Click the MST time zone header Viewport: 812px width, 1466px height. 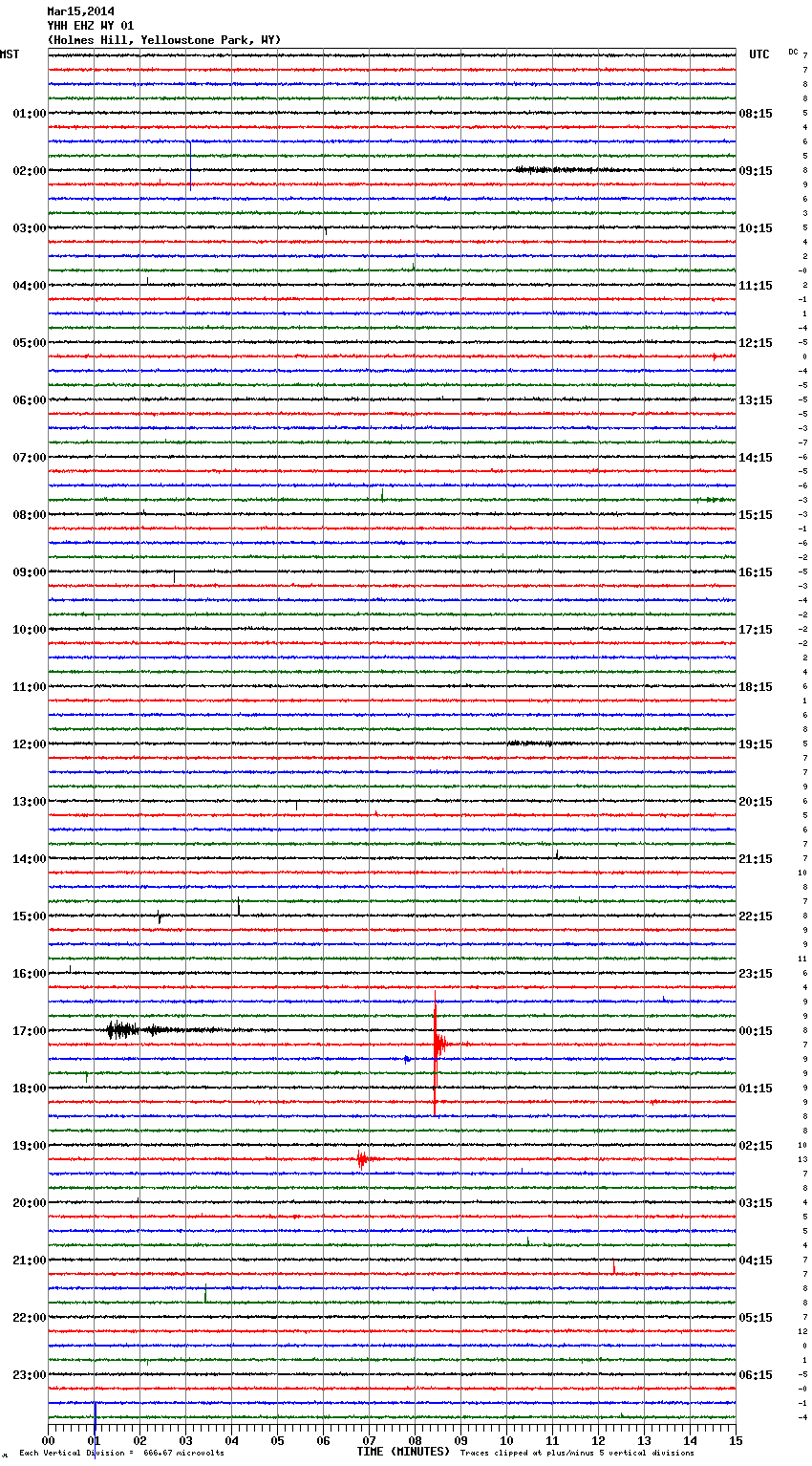click(x=10, y=54)
